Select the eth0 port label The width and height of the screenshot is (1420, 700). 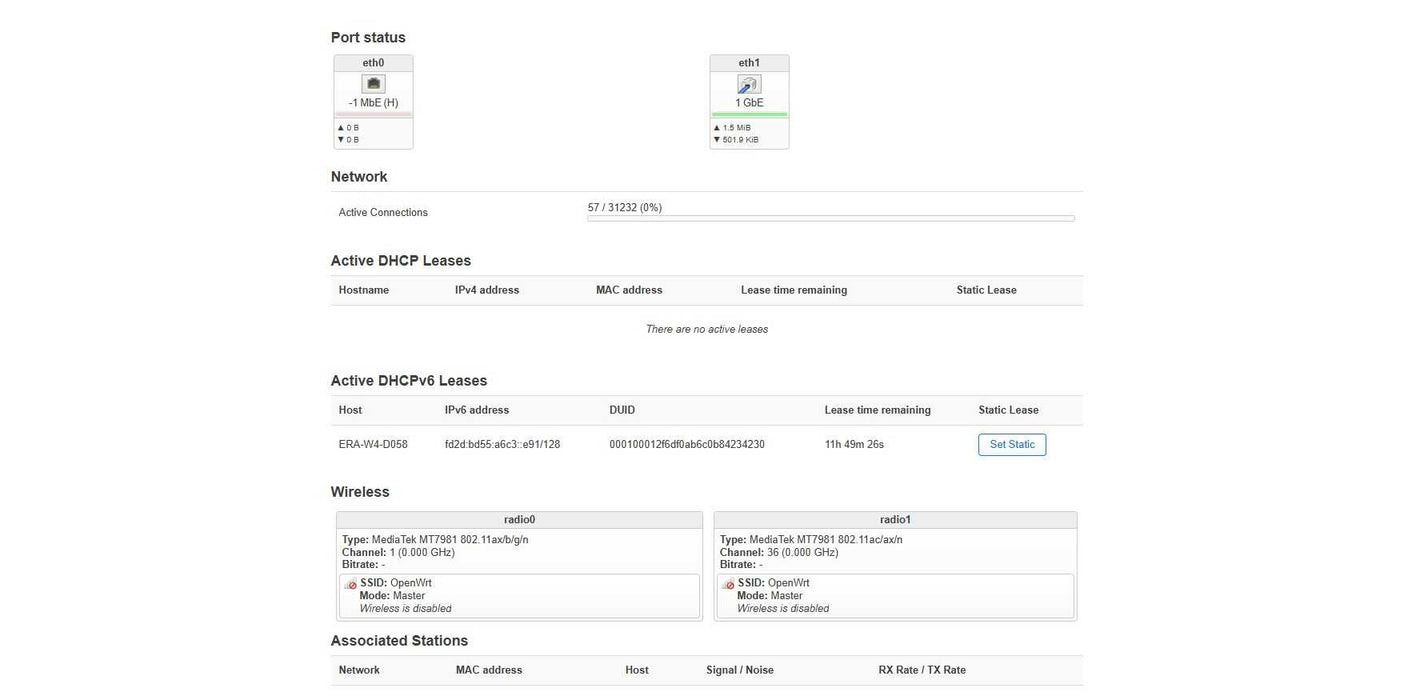[373, 63]
